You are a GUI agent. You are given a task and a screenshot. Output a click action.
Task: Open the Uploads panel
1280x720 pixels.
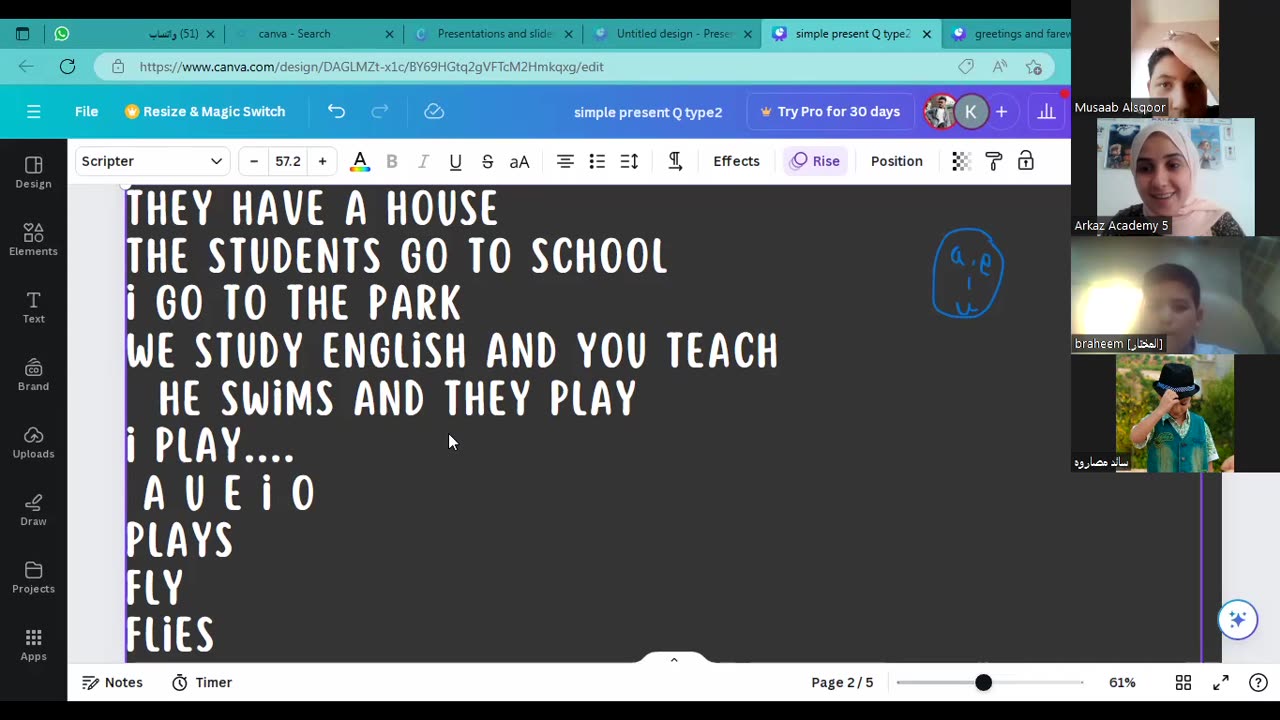coord(33,442)
